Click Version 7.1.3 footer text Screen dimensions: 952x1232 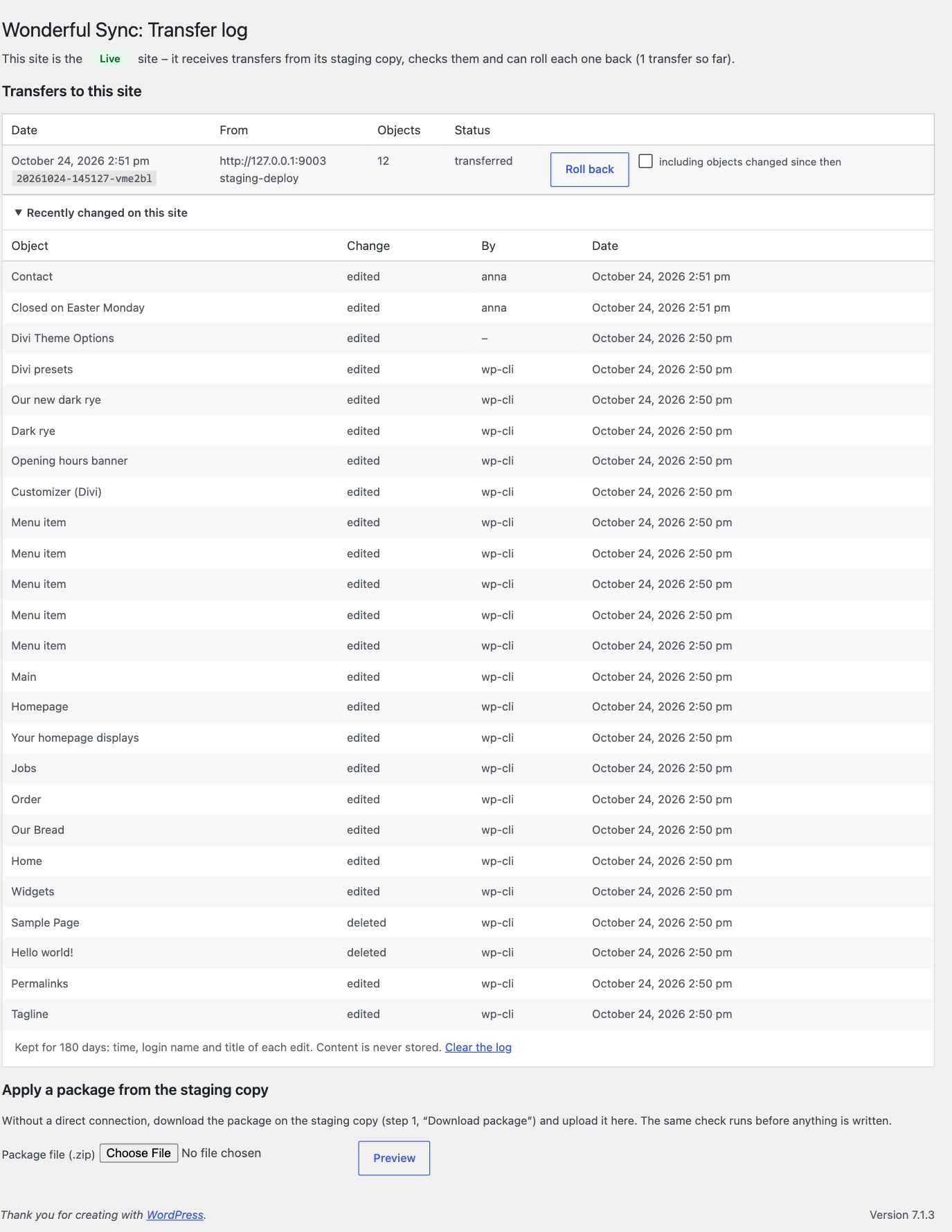tap(902, 1215)
